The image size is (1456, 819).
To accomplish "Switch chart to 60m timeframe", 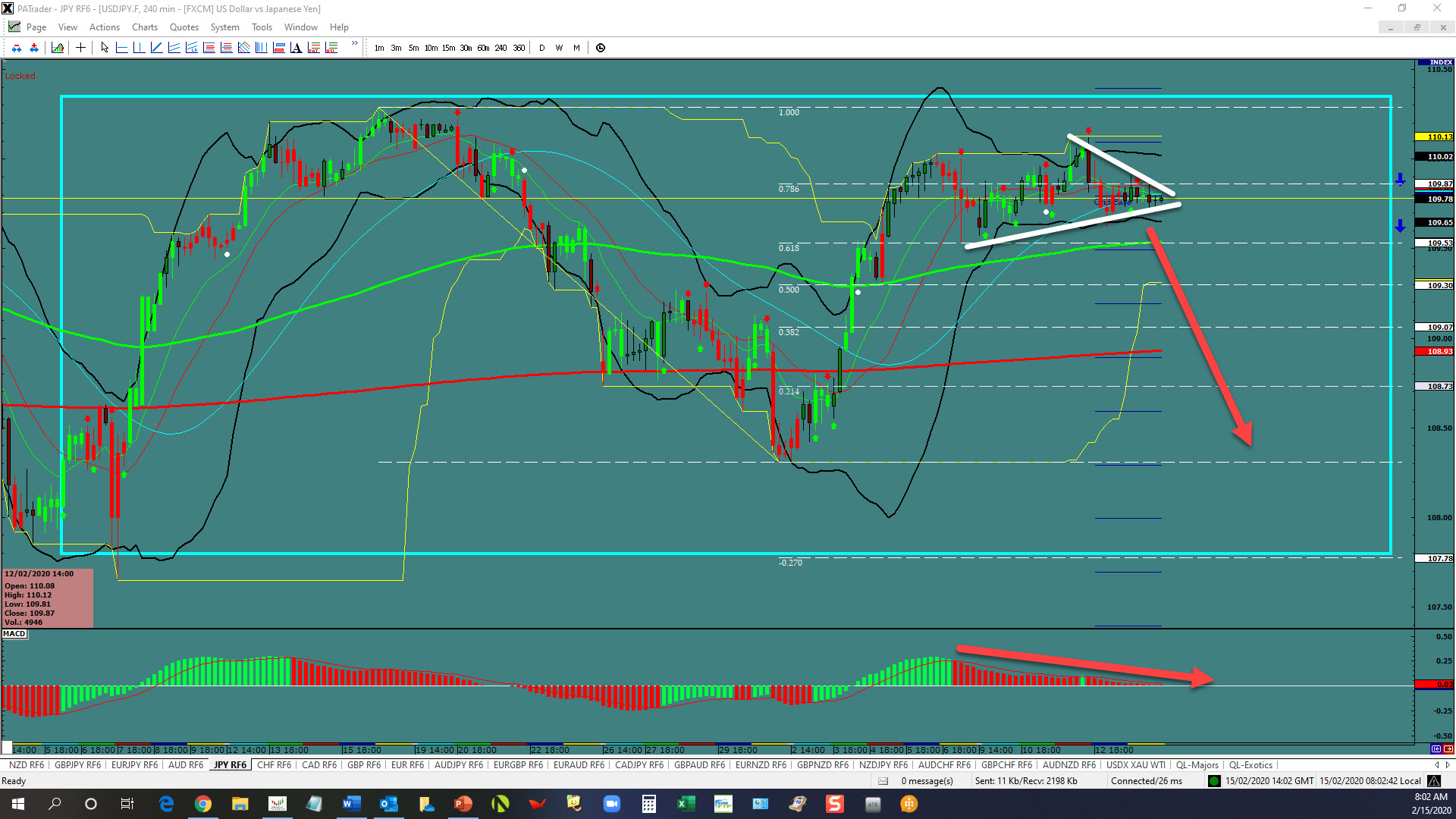I will (483, 48).
